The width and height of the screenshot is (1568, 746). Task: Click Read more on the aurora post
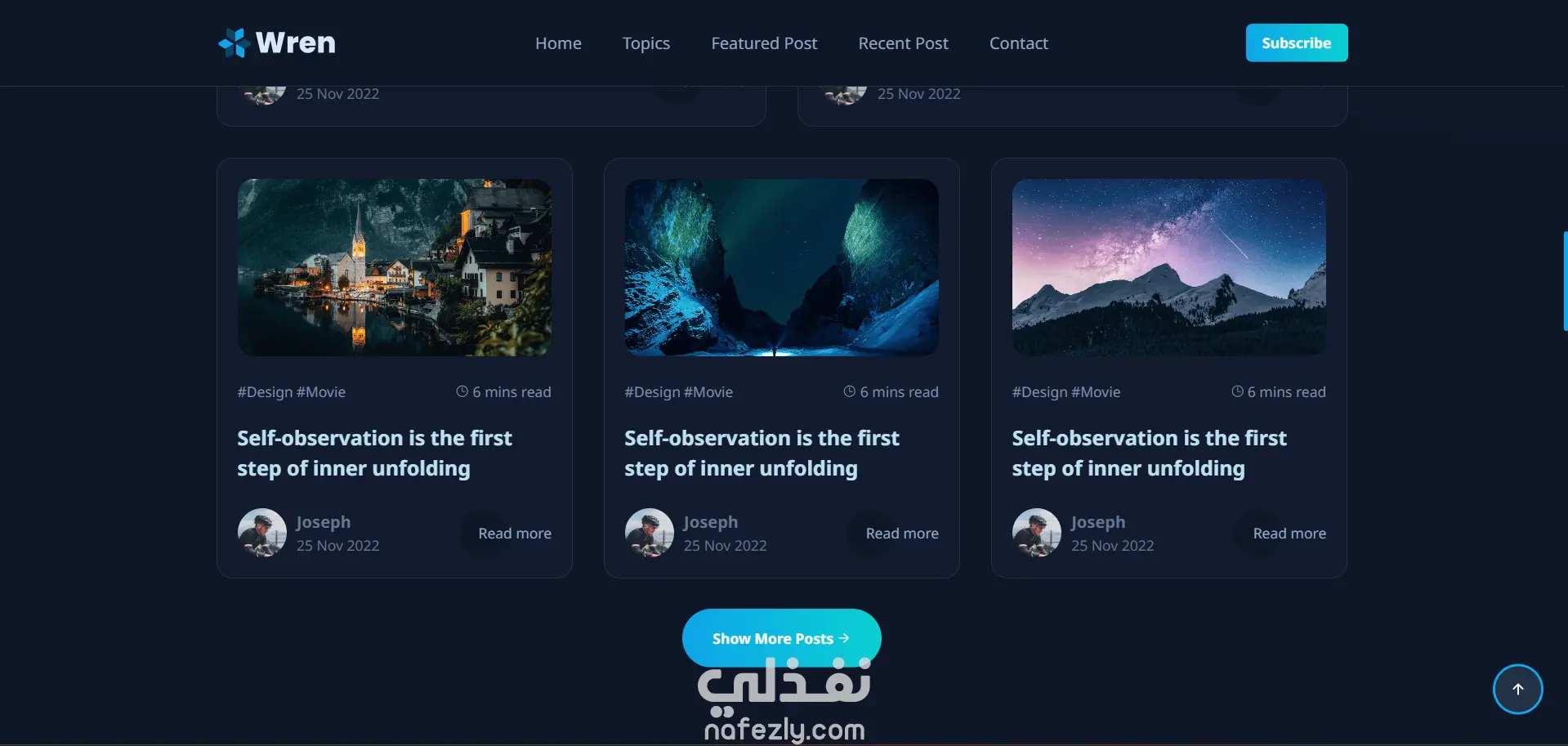[902, 534]
